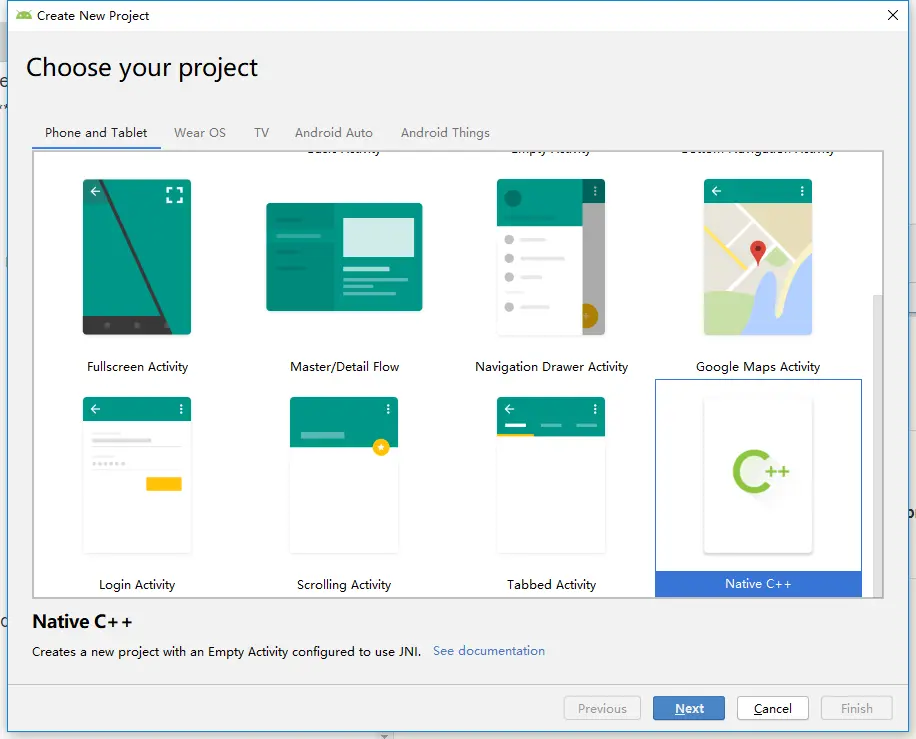Click the Next button
916x739 pixels.
point(689,708)
